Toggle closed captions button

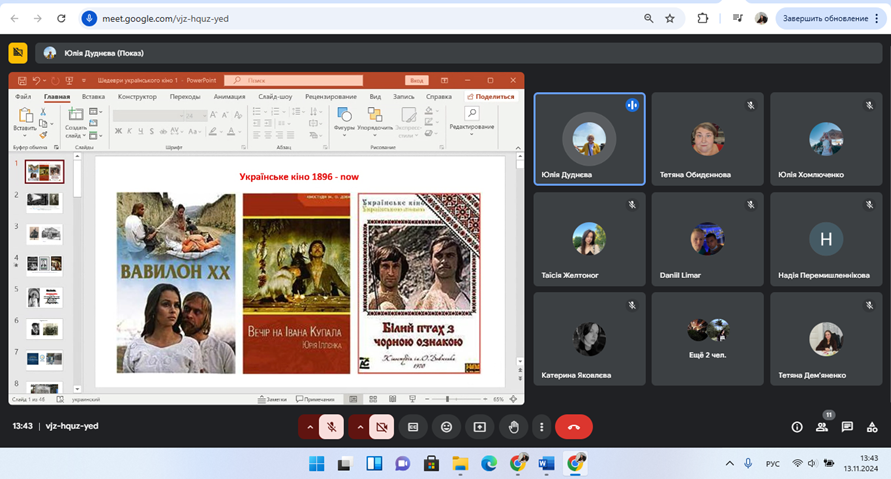413,427
